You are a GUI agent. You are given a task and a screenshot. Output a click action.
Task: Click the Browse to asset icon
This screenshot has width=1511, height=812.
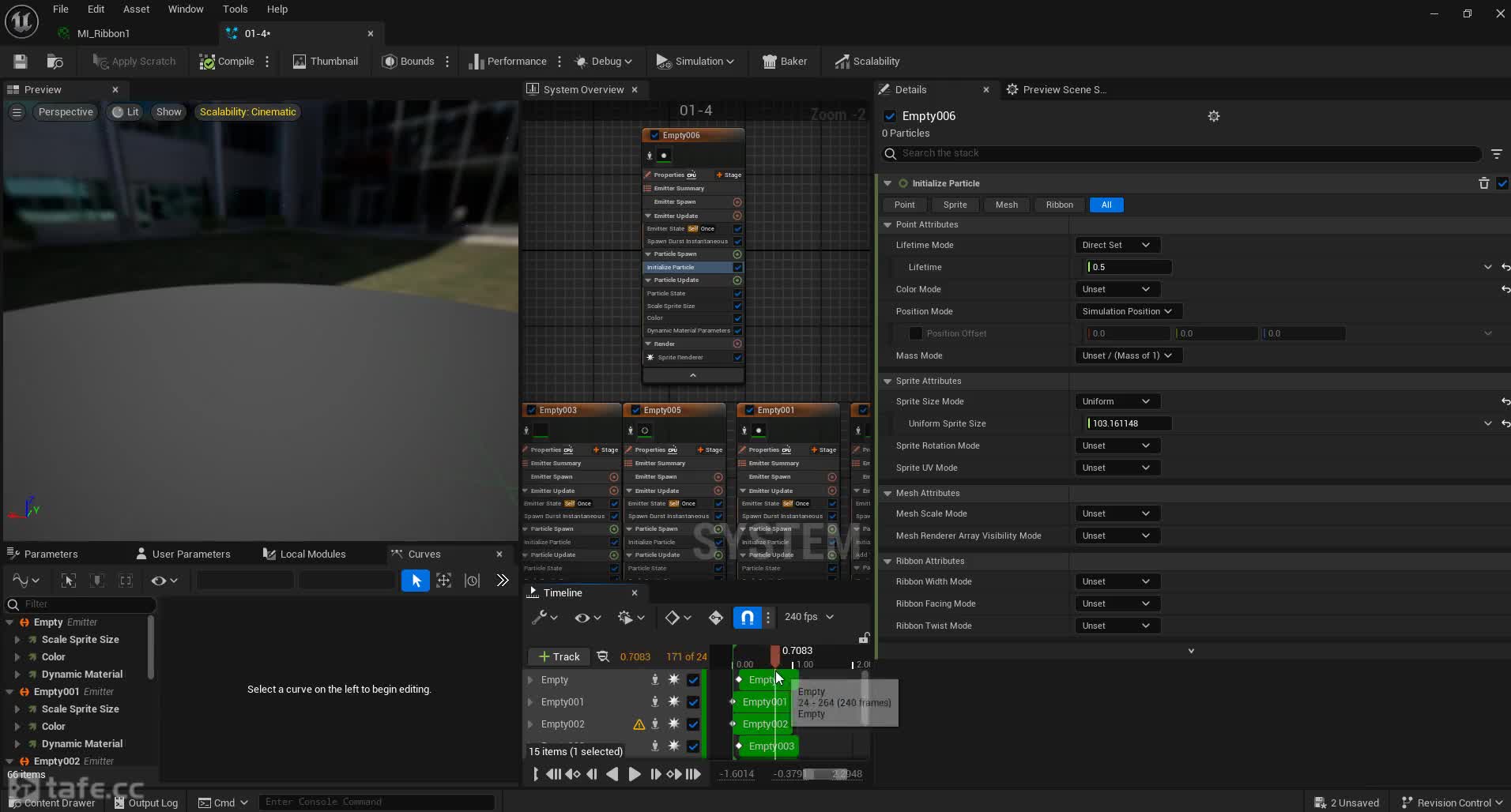pos(55,61)
